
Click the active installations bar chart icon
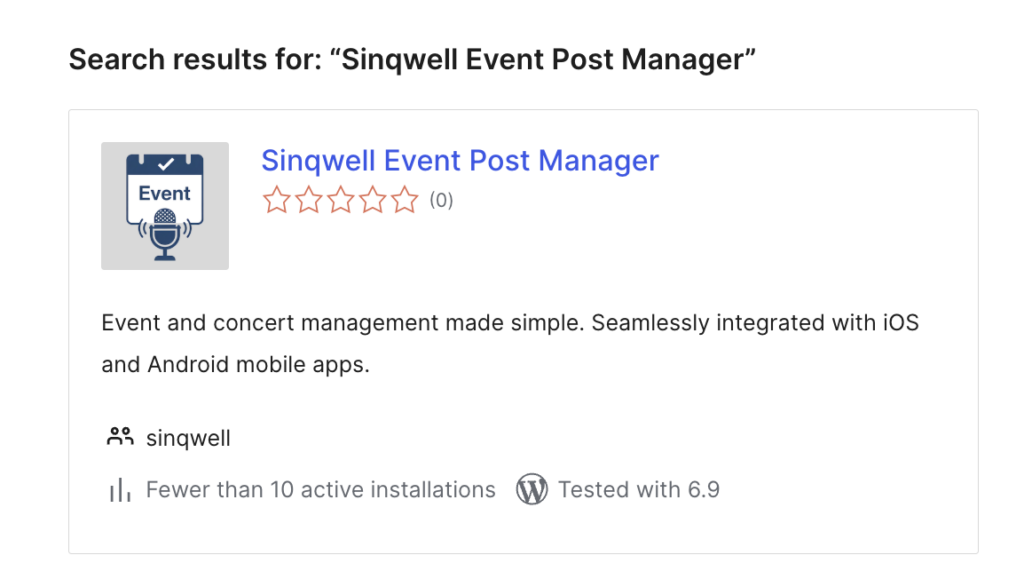point(119,490)
